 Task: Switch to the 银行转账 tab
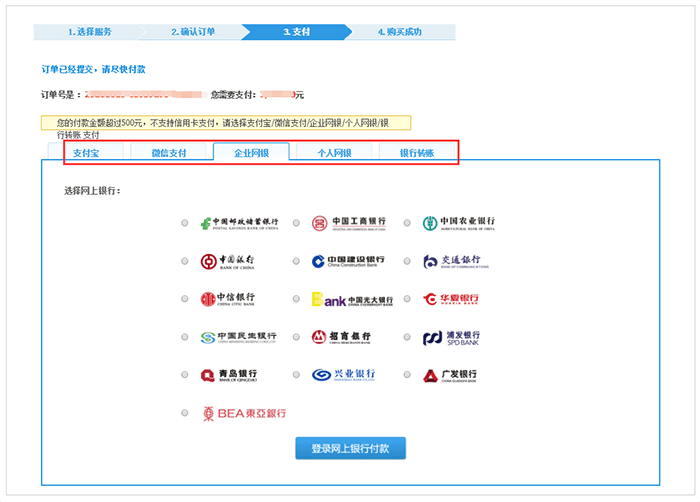click(417, 152)
